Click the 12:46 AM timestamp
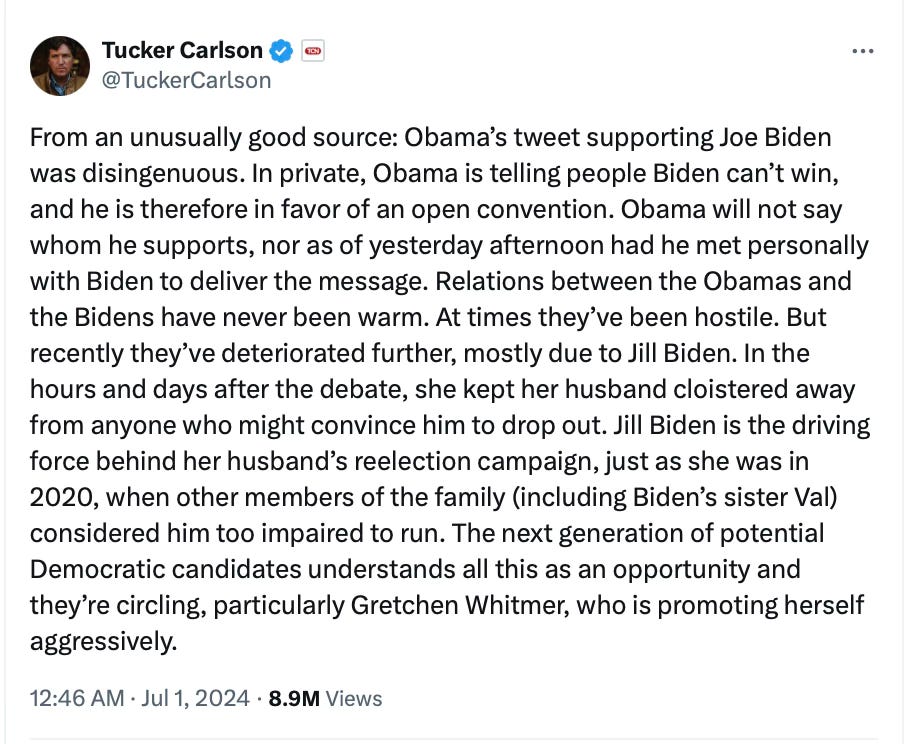Screen dimensions: 906x744 click(x=77, y=698)
